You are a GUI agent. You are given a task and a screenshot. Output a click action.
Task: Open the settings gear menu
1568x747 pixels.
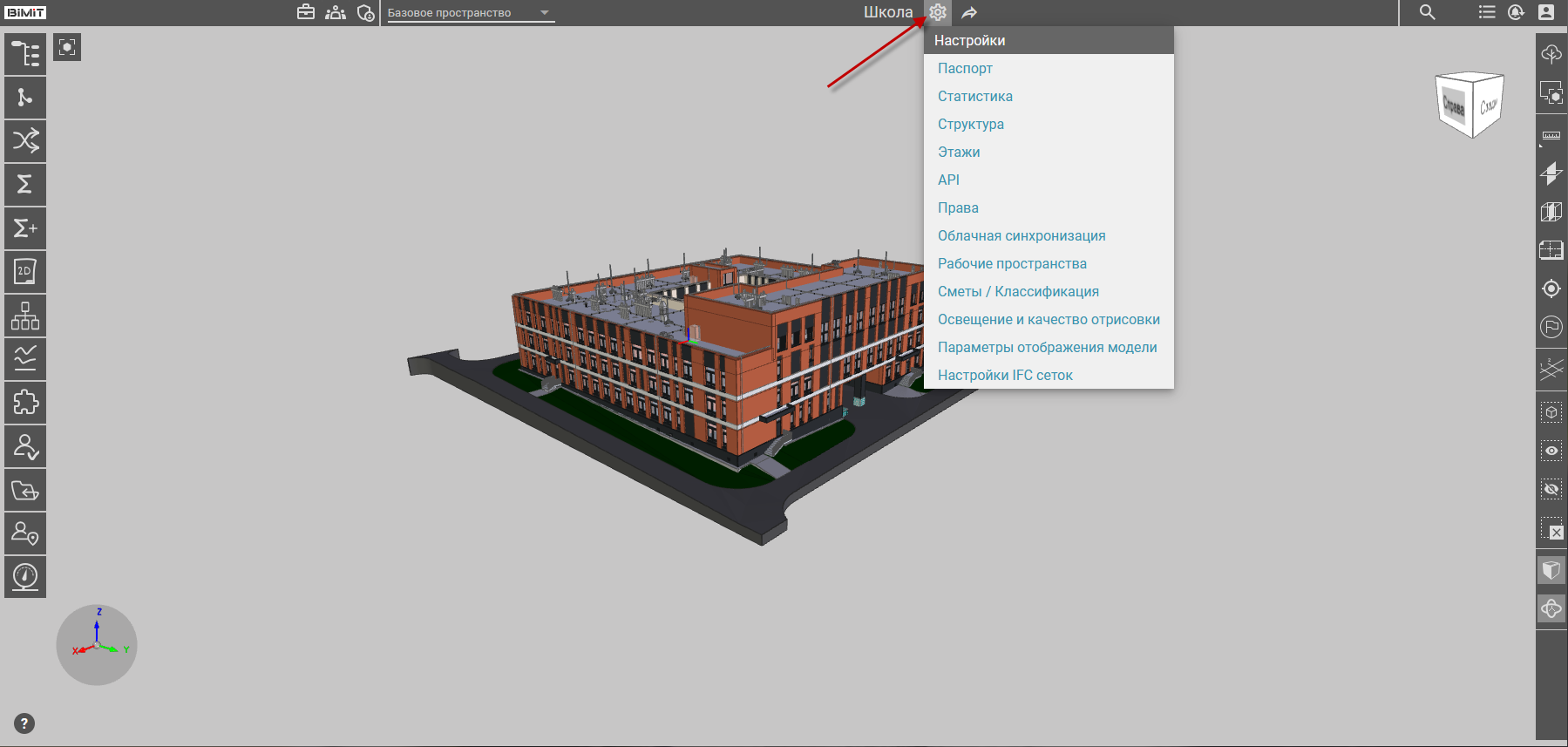(938, 12)
